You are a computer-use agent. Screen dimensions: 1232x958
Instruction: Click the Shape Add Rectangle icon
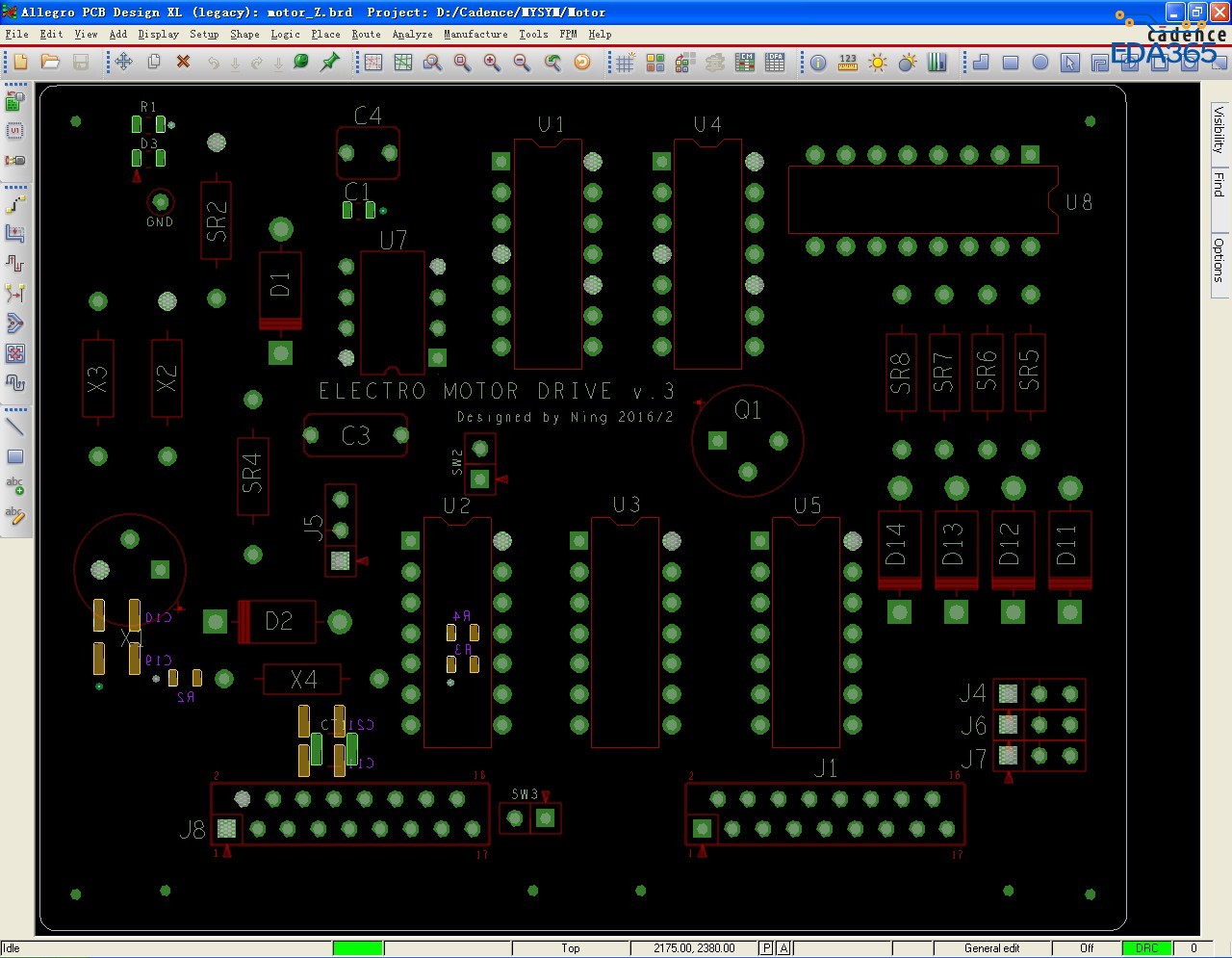(1011, 63)
